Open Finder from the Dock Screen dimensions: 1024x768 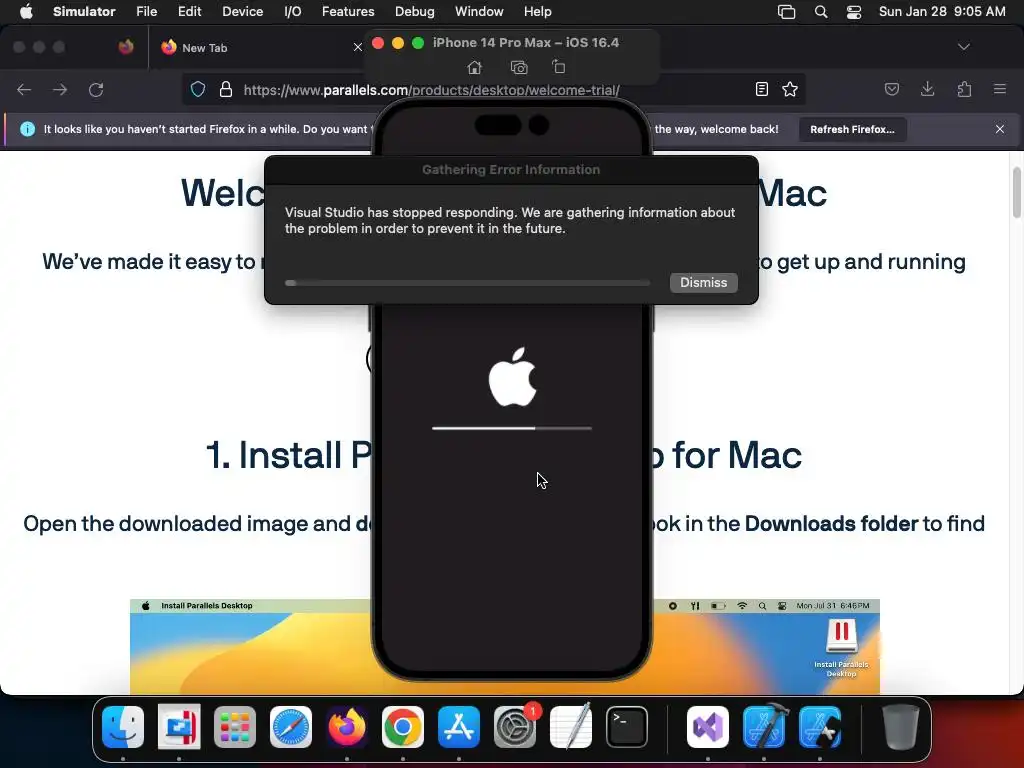point(123,727)
